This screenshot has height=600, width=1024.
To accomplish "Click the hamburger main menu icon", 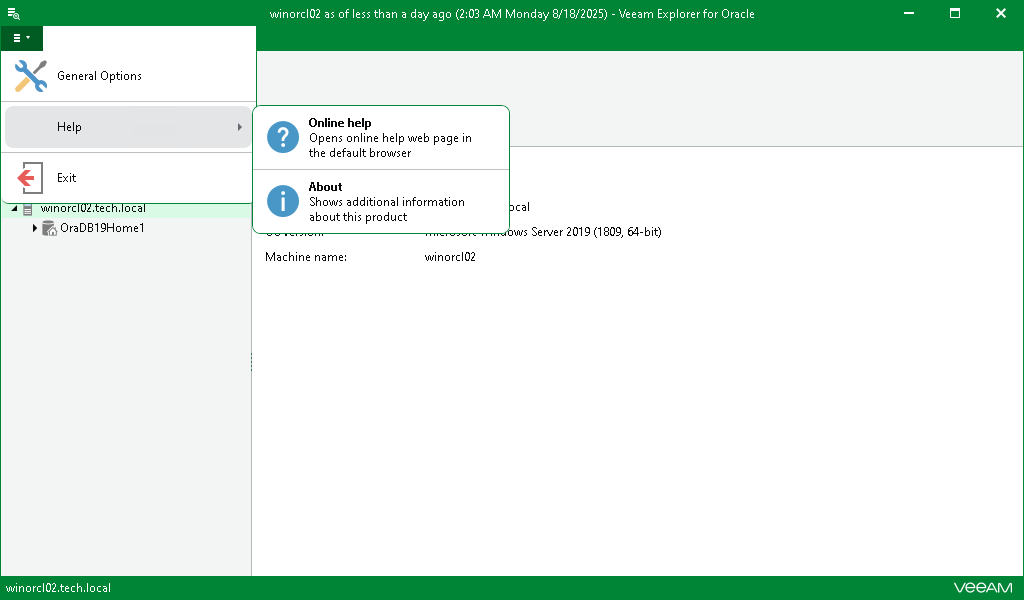I will [18, 37].
